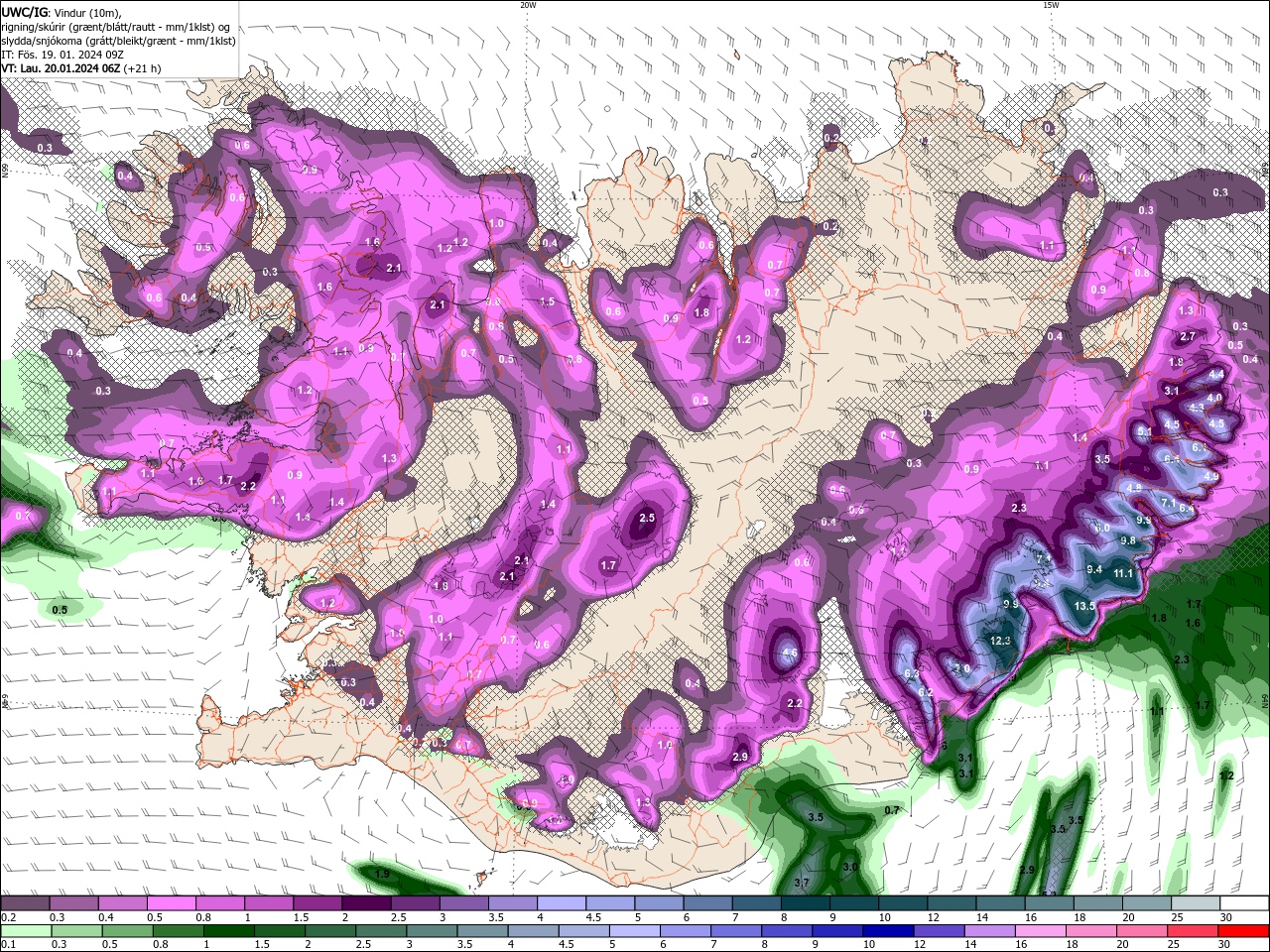The height and width of the screenshot is (952, 1270).
Task: Click the snow legend swatch between 0.2 and 0.3
Action: [24, 903]
